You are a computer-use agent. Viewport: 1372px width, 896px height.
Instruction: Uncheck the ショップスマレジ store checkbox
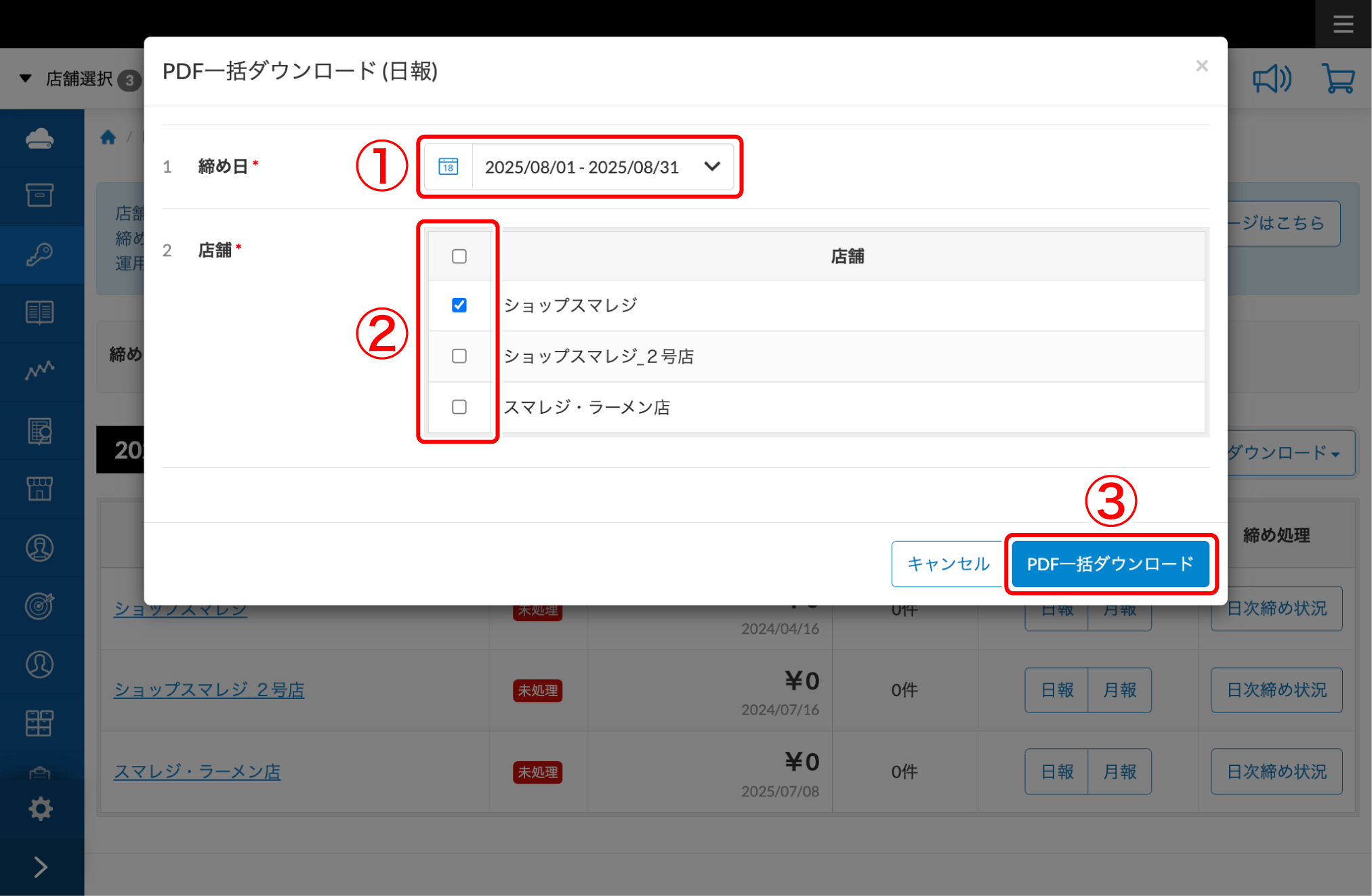(459, 305)
